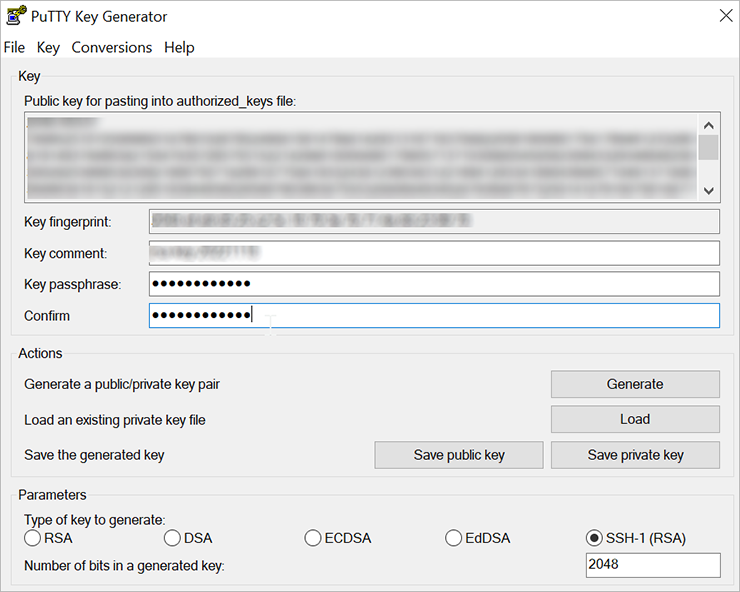
Task: Click the 'Type of key to generate' label
Action: tap(94, 520)
